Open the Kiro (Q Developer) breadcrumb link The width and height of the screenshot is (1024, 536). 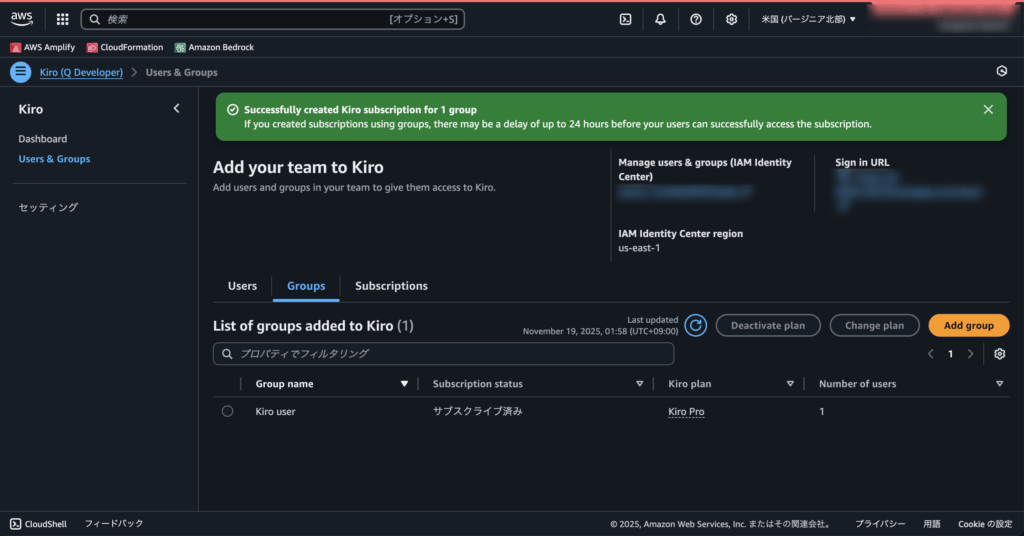tap(81, 72)
